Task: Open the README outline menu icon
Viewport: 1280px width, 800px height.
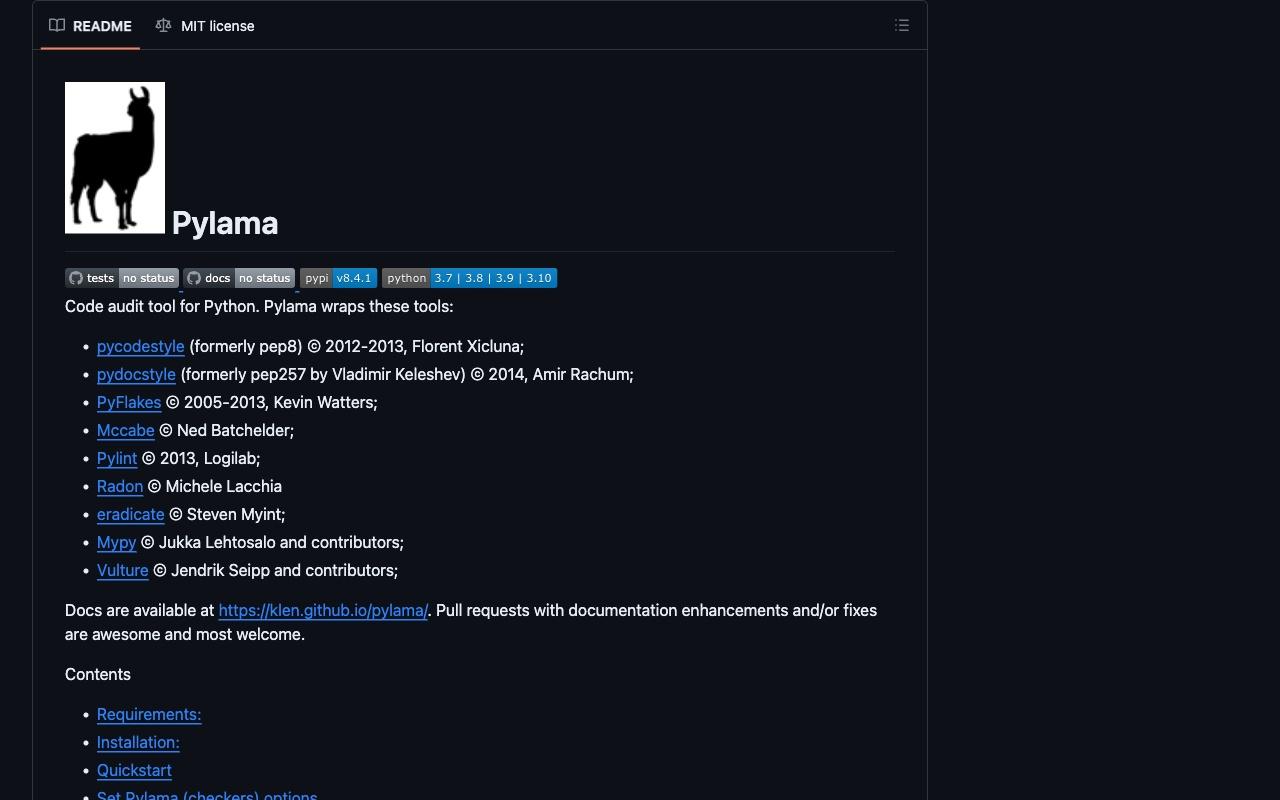Action: click(x=902, y=26)
